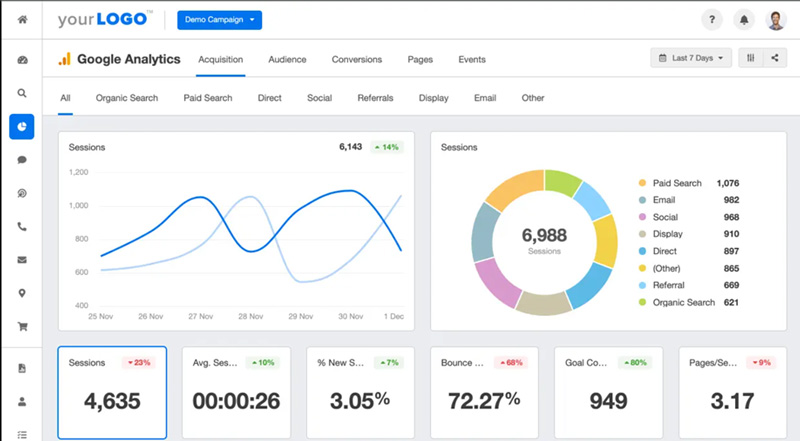This screenshot has height=441, width=800.
Task: Open the shopping cart sidebar icon
Action: click(22, 327)
